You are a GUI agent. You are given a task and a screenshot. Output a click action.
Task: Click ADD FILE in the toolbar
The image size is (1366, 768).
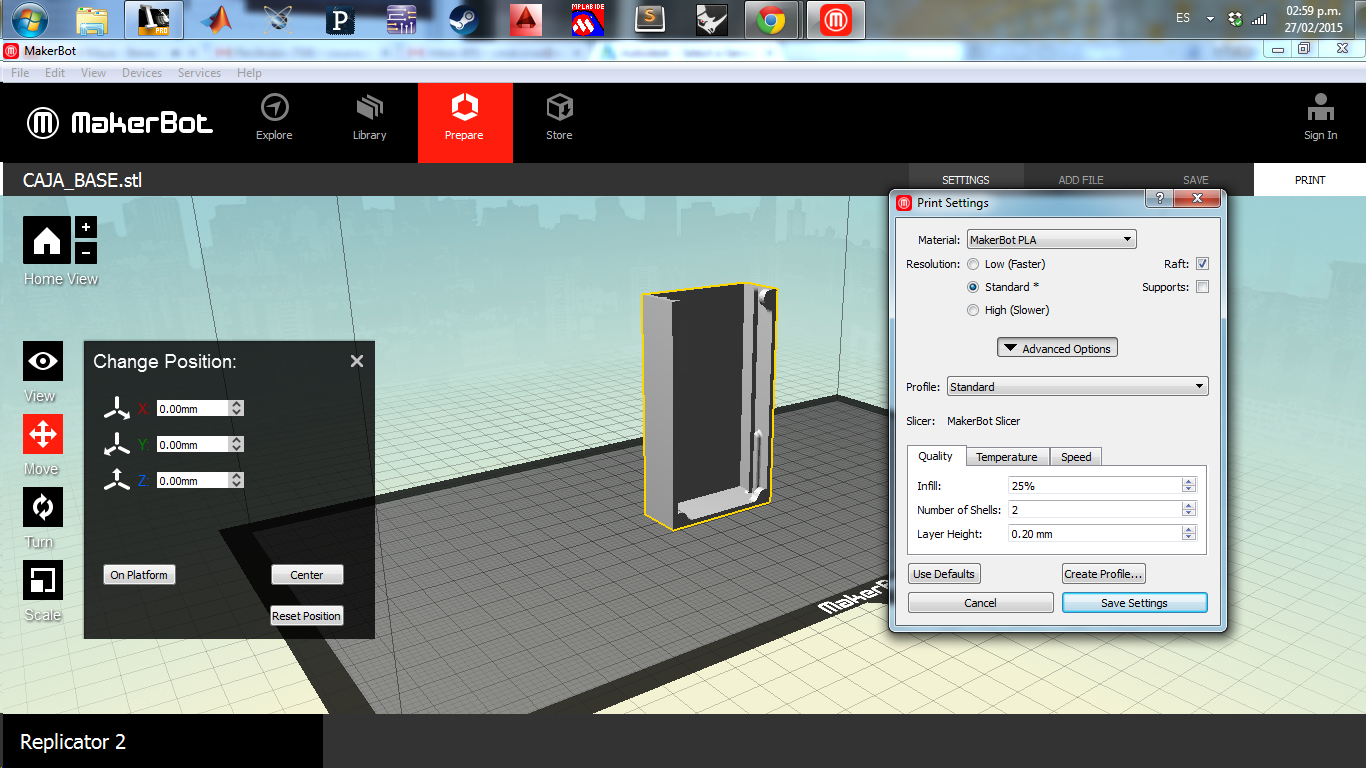point(1081,180)
